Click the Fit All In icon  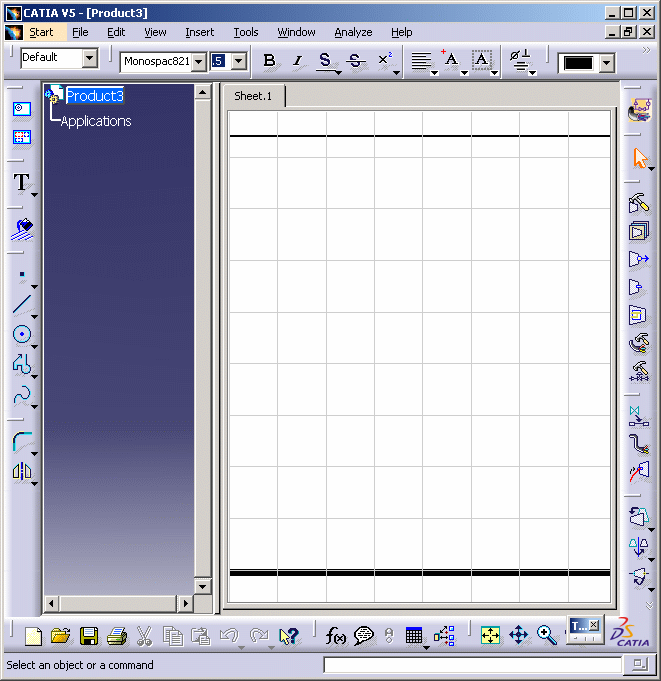point(490,635)
